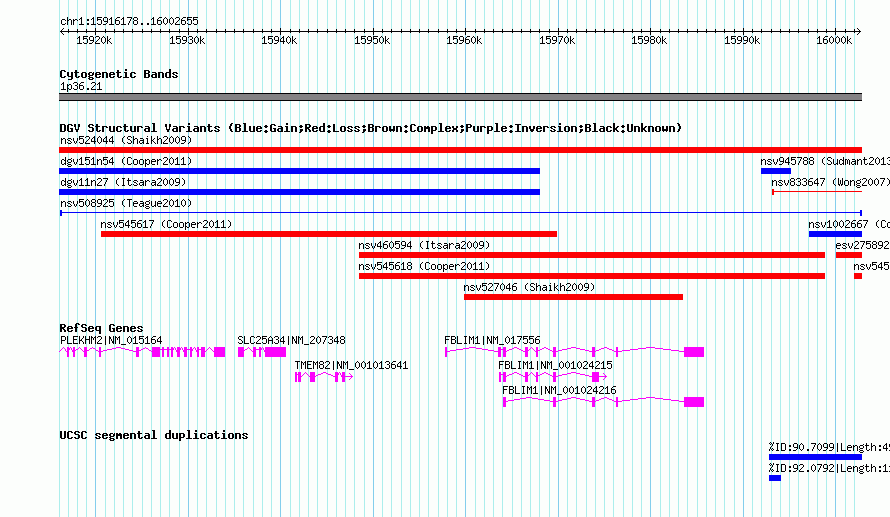Viewport: 890px width, 517px height.
Task: Select the dgv11n27 (Itsara2009) blue gain bar
Action: [299, 192]
